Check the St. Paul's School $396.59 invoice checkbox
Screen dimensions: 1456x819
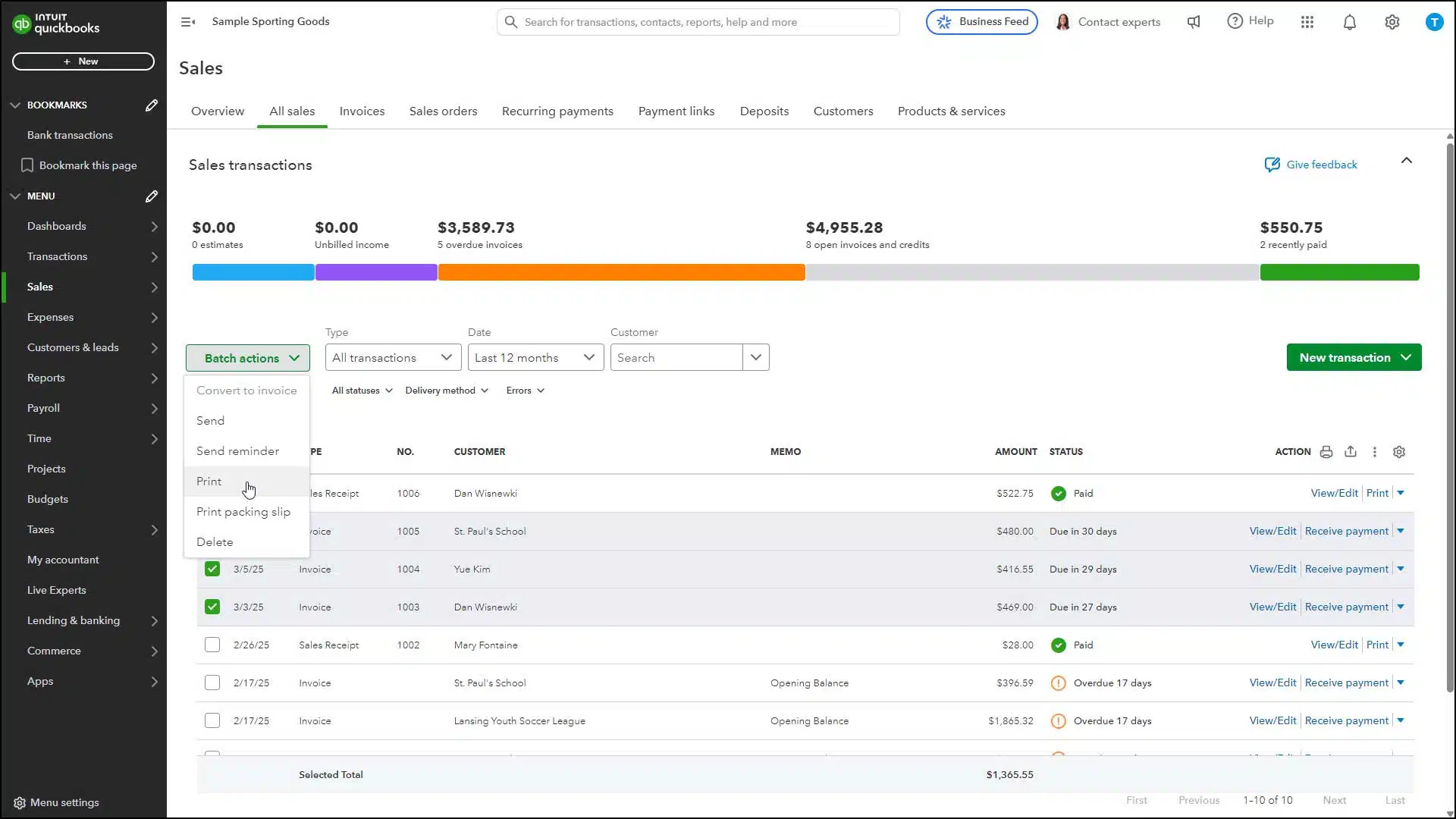[212, 683]
